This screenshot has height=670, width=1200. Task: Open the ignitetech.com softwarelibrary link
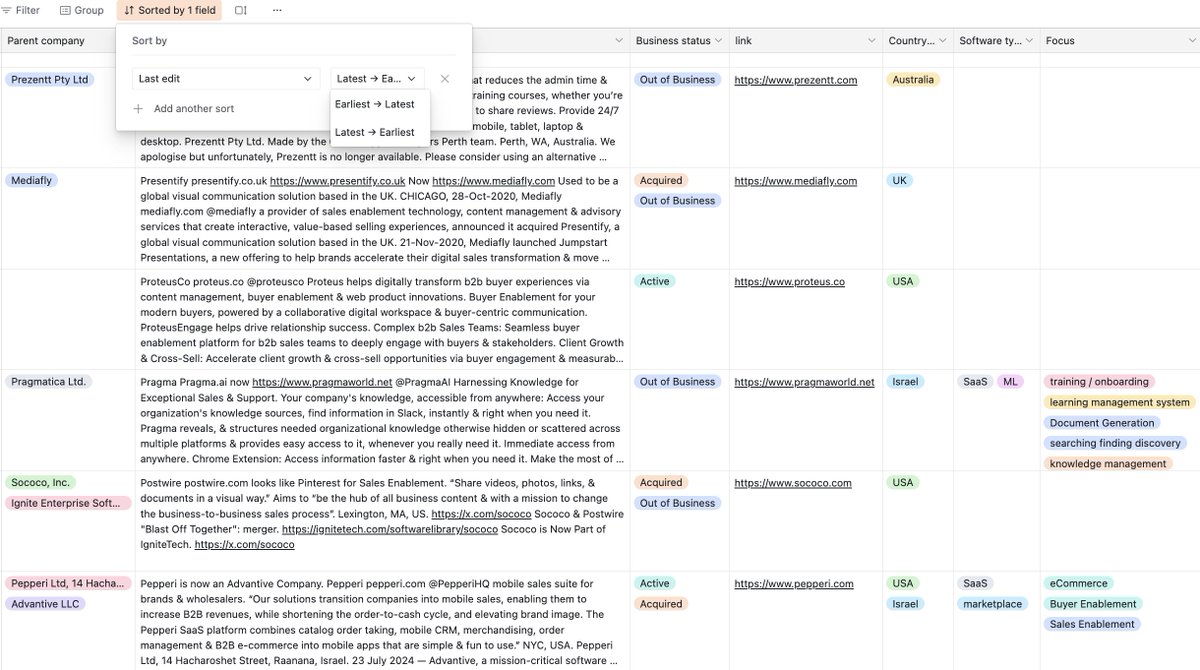coord(388,529)
